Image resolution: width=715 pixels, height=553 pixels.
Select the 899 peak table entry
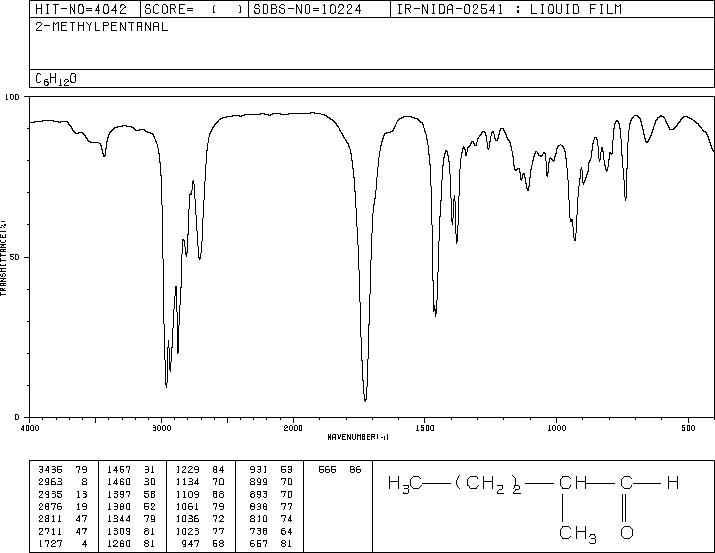[271, 482]
